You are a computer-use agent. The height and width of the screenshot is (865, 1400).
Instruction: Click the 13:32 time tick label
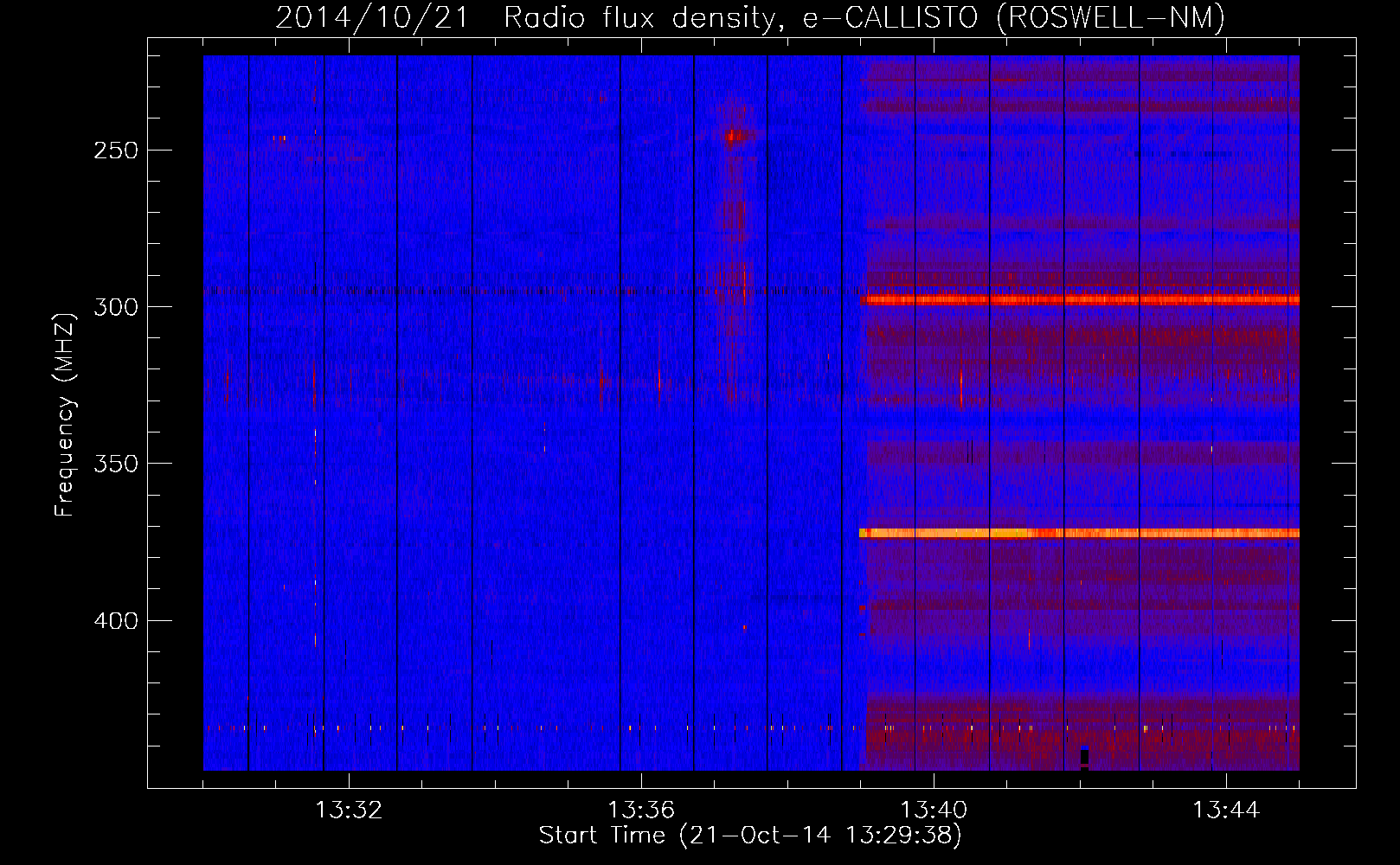(349, 811)
